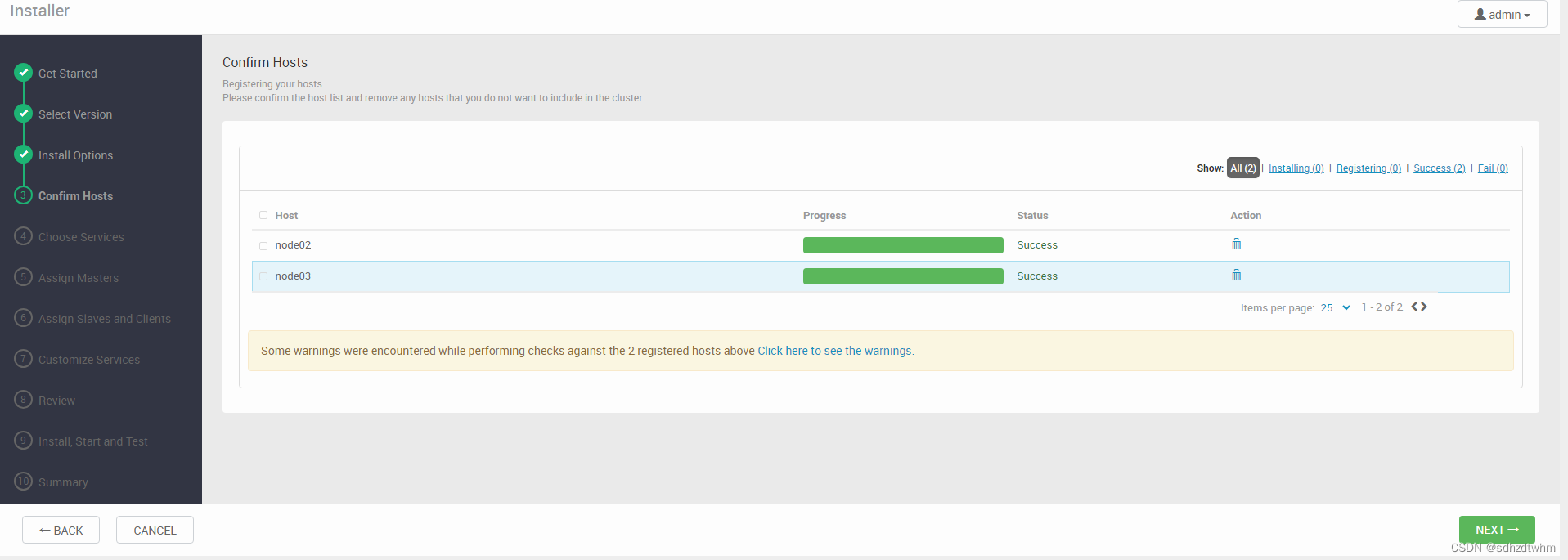Click the Get Started completed step checkmark
The width and height of the screenshot is (1568, 560).
24,73
